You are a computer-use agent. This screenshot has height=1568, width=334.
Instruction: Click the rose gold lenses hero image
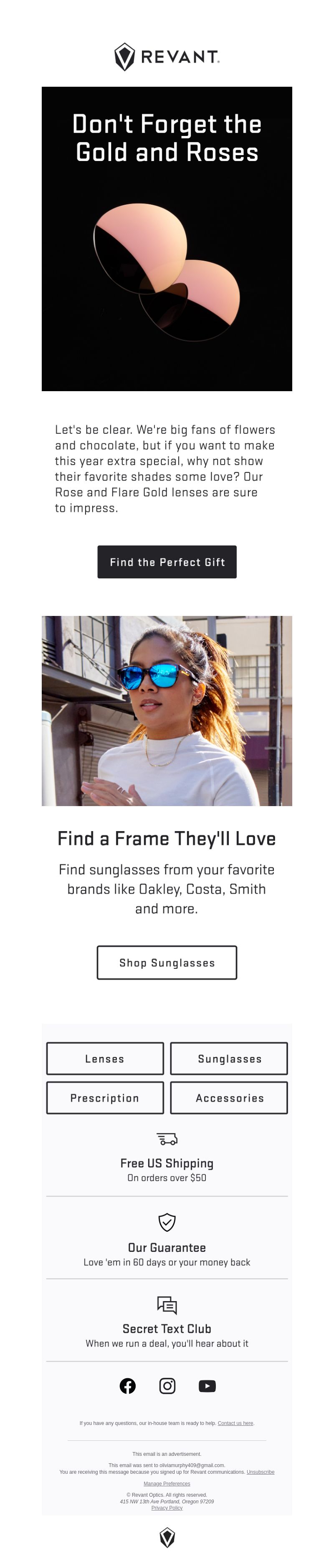(x=167, y=239)
